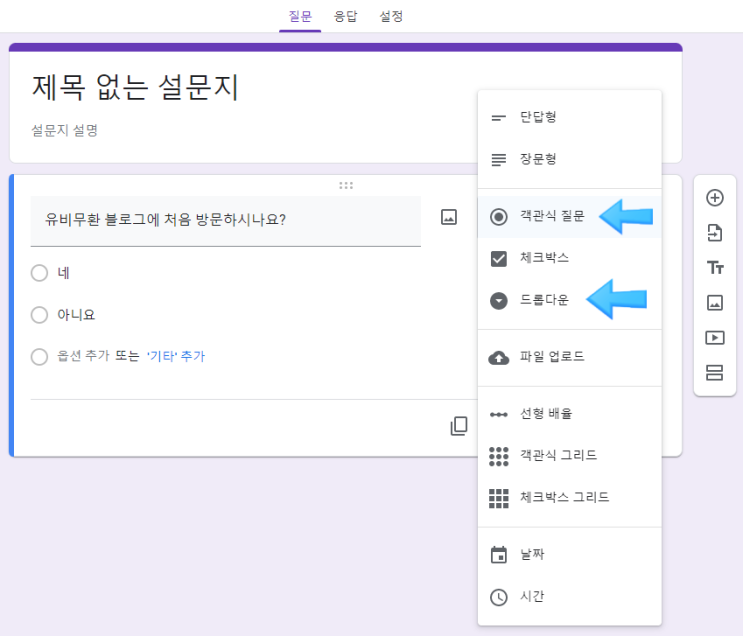Click the add video icon in the sidebar
Image resolution: width=743 pixels, height=636 pixels.
(x=715, y=337)
